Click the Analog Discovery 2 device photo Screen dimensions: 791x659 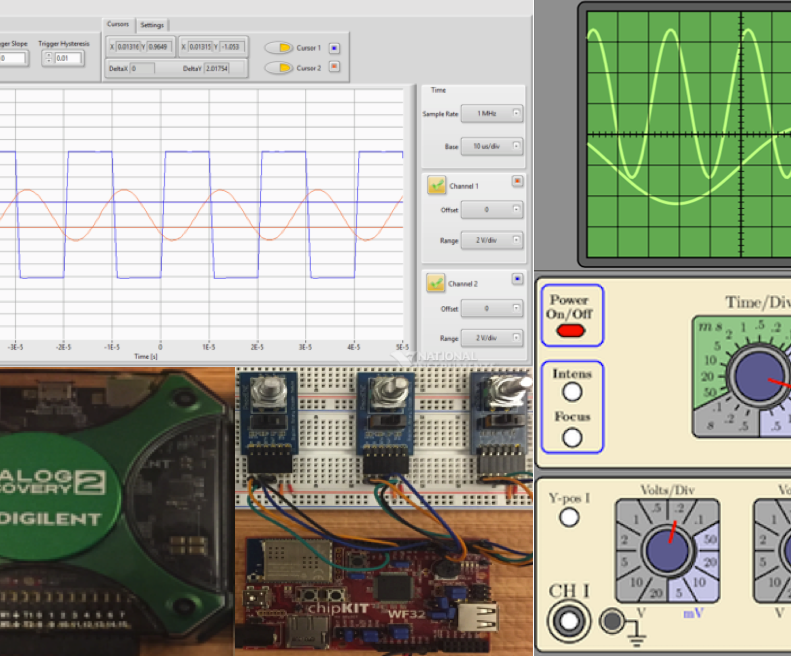(116, 512)
